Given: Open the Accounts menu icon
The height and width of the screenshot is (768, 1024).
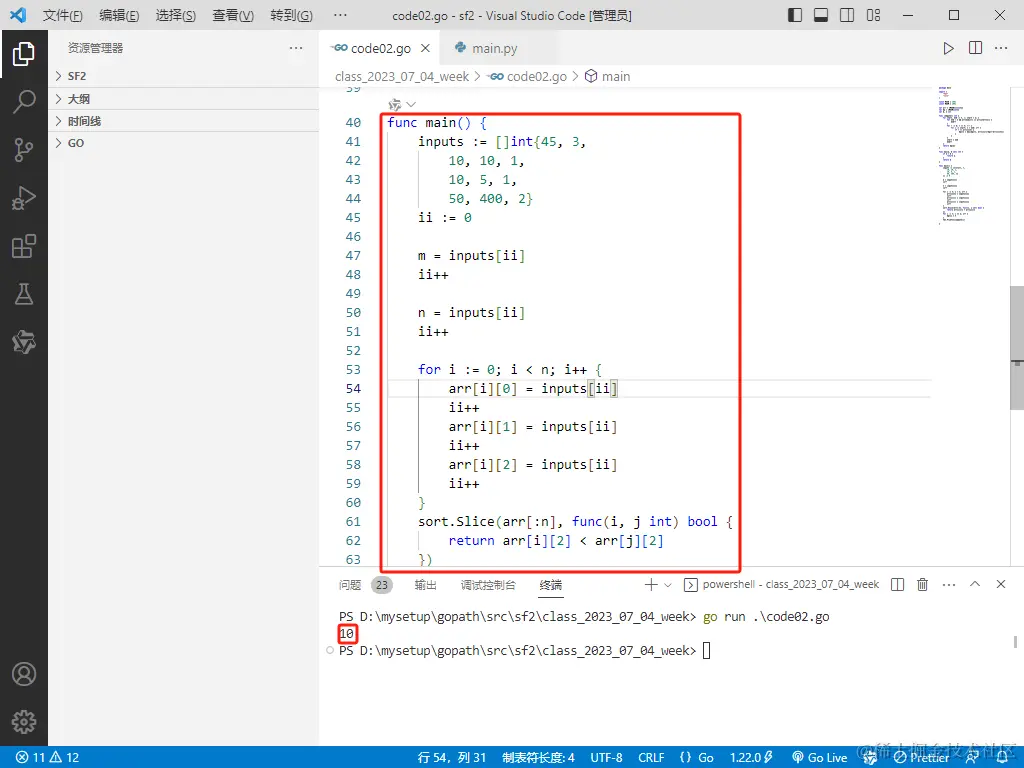Looking at the screenshot, I should point(24,674).
